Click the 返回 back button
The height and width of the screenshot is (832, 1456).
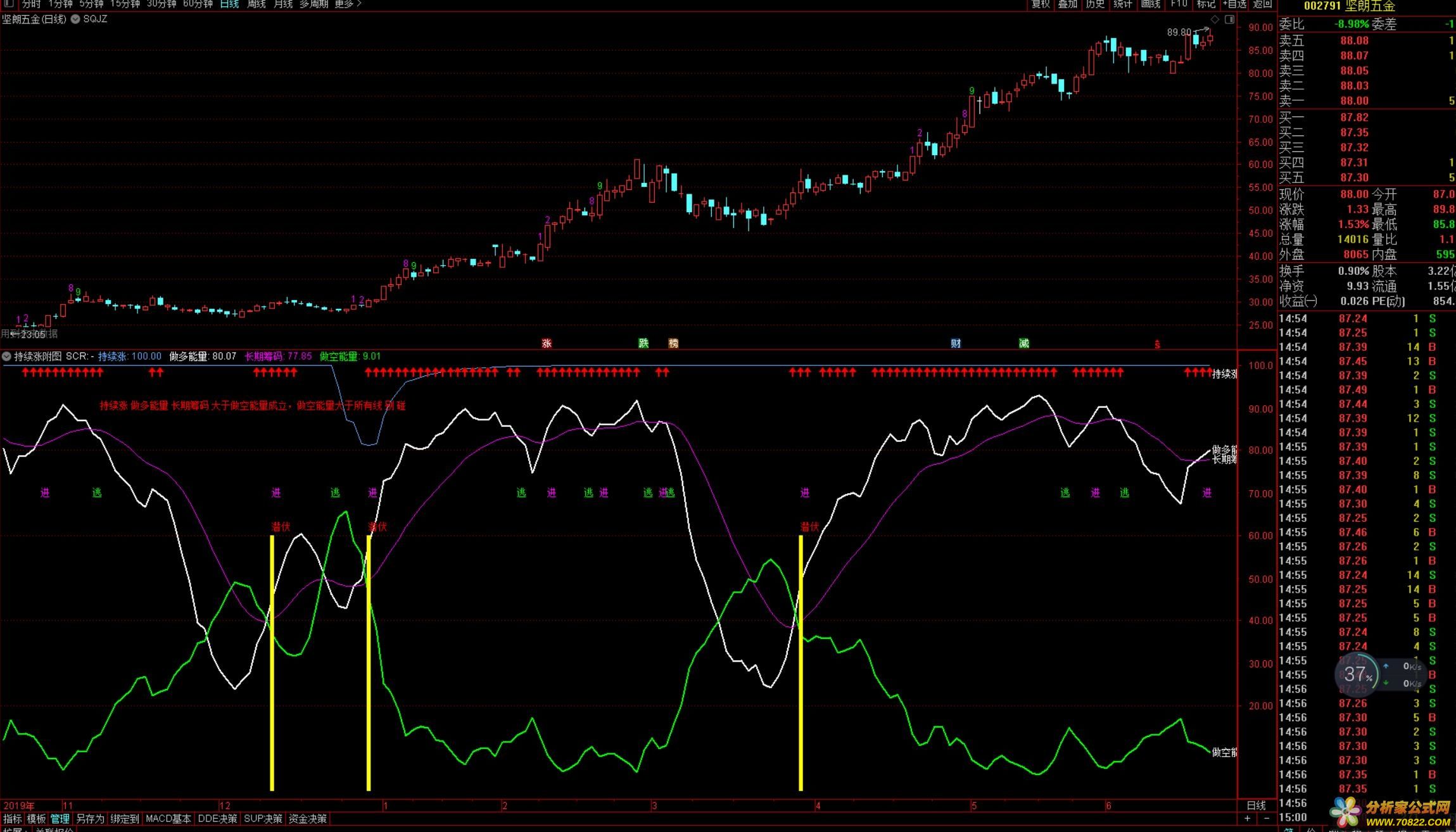coord(1262,4)
